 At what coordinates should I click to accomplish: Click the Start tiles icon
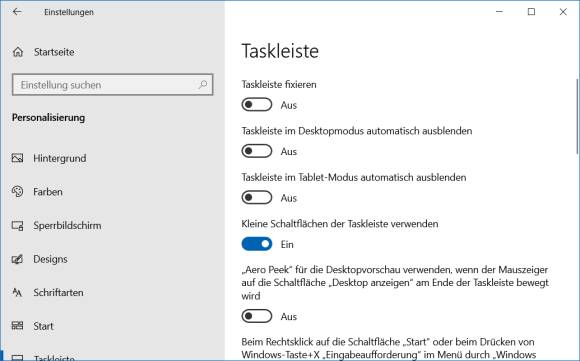(x=17, y=326)
